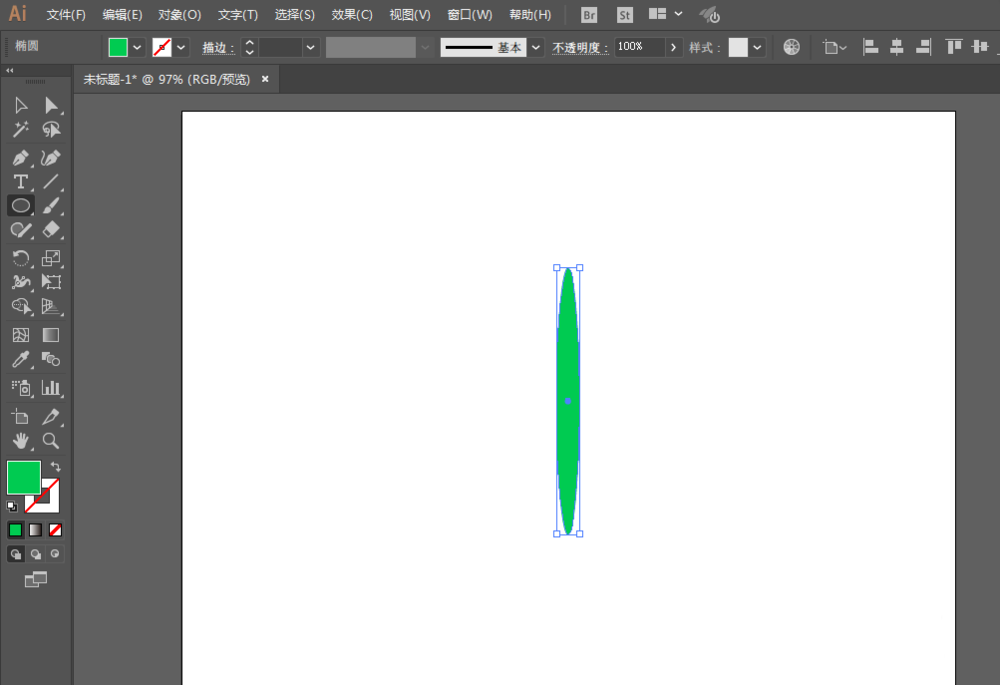
Task: Open Adobe Bridge with the Br icon
Action: 589,15
